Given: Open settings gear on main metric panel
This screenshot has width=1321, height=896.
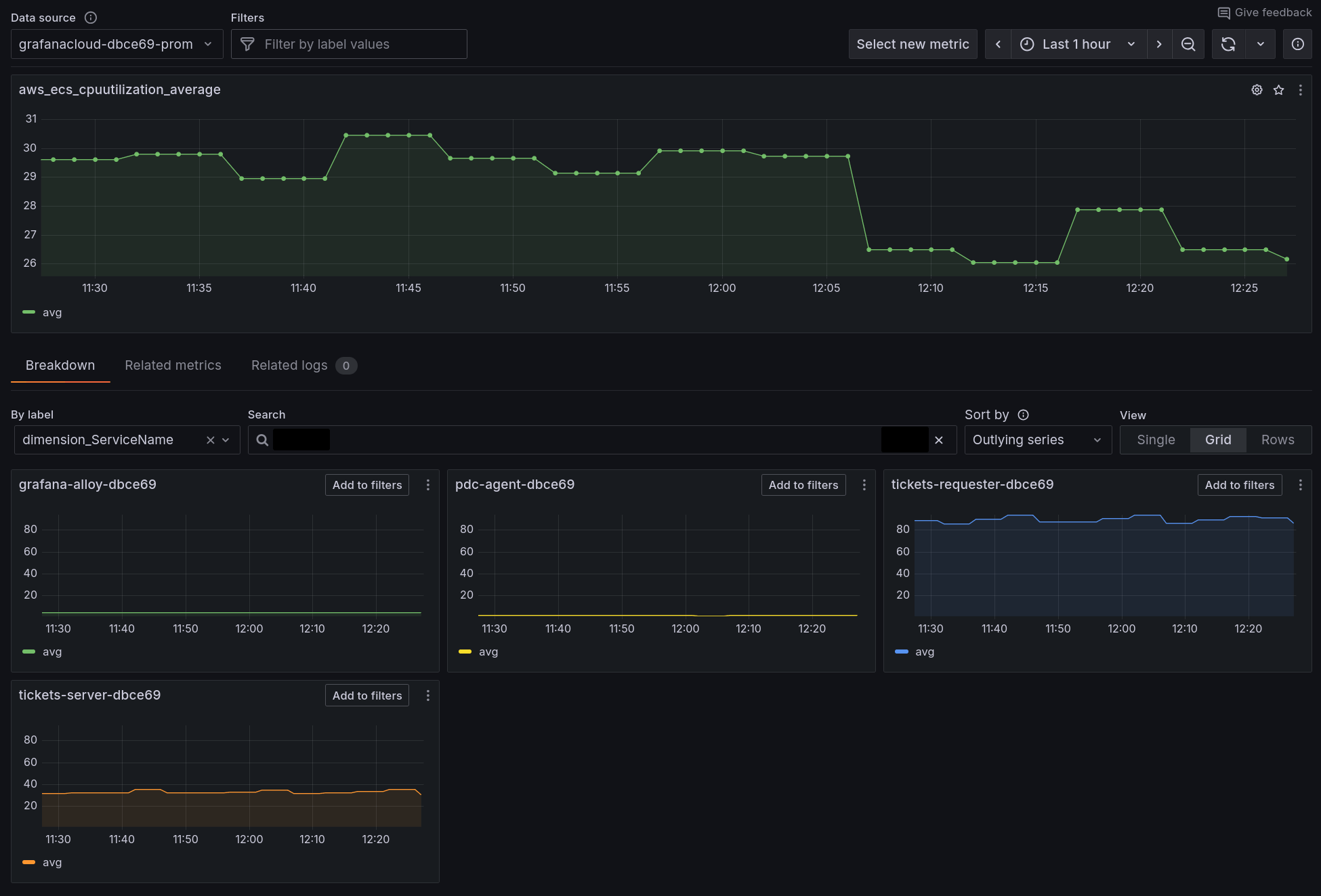Looking at the screenshot, I should coord(1257,90).
